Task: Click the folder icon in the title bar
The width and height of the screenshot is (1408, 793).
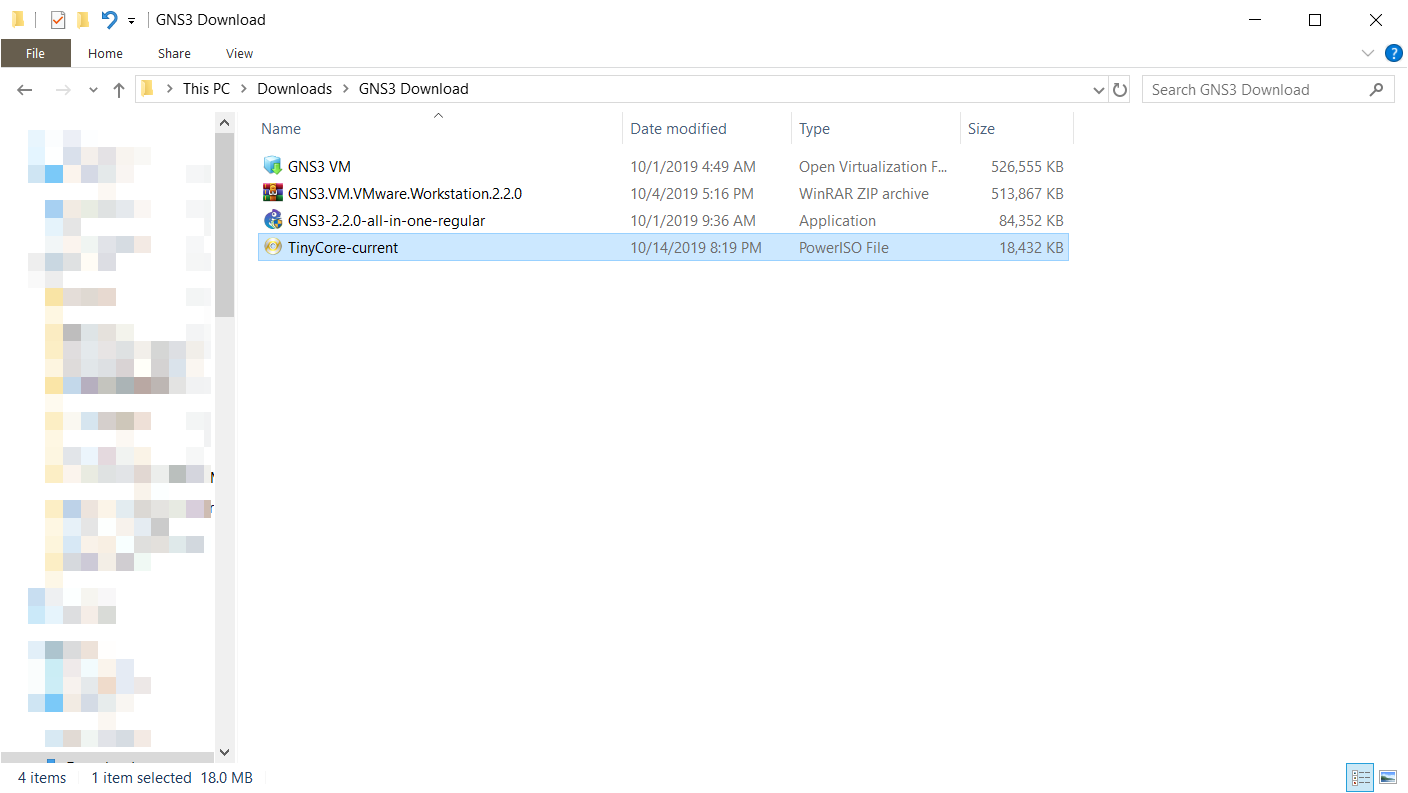Action: pyautogui.click(x=17, y=20)
